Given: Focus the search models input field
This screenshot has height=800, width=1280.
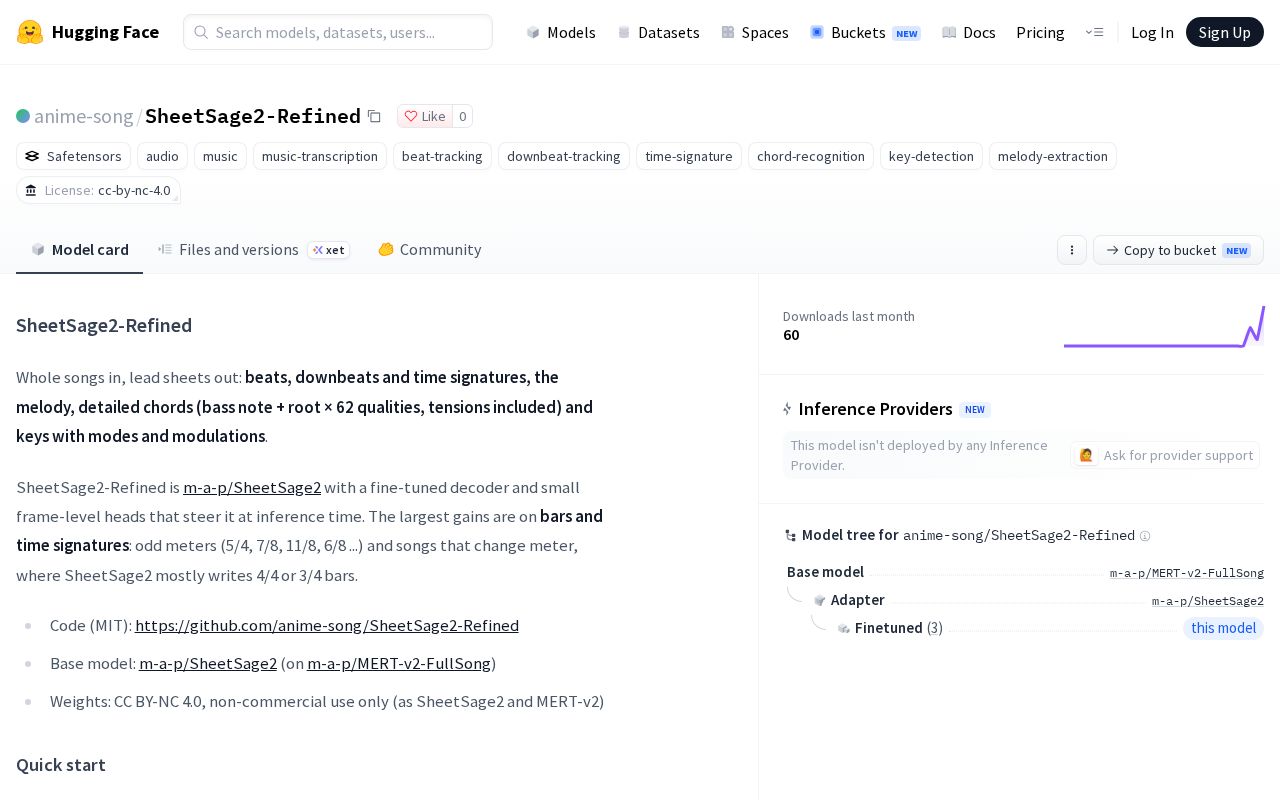Looking at the screenshot, I should click(x=338, y=32).
